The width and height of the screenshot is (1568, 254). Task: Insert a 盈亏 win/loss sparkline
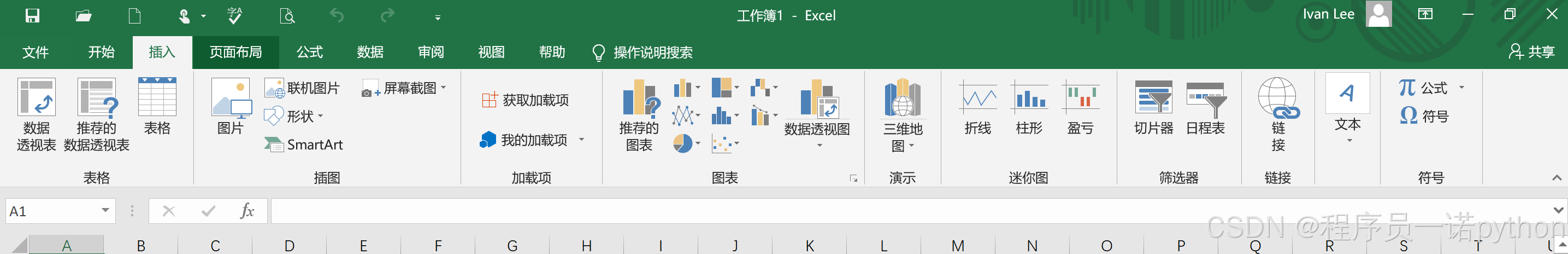point(1081,107)
